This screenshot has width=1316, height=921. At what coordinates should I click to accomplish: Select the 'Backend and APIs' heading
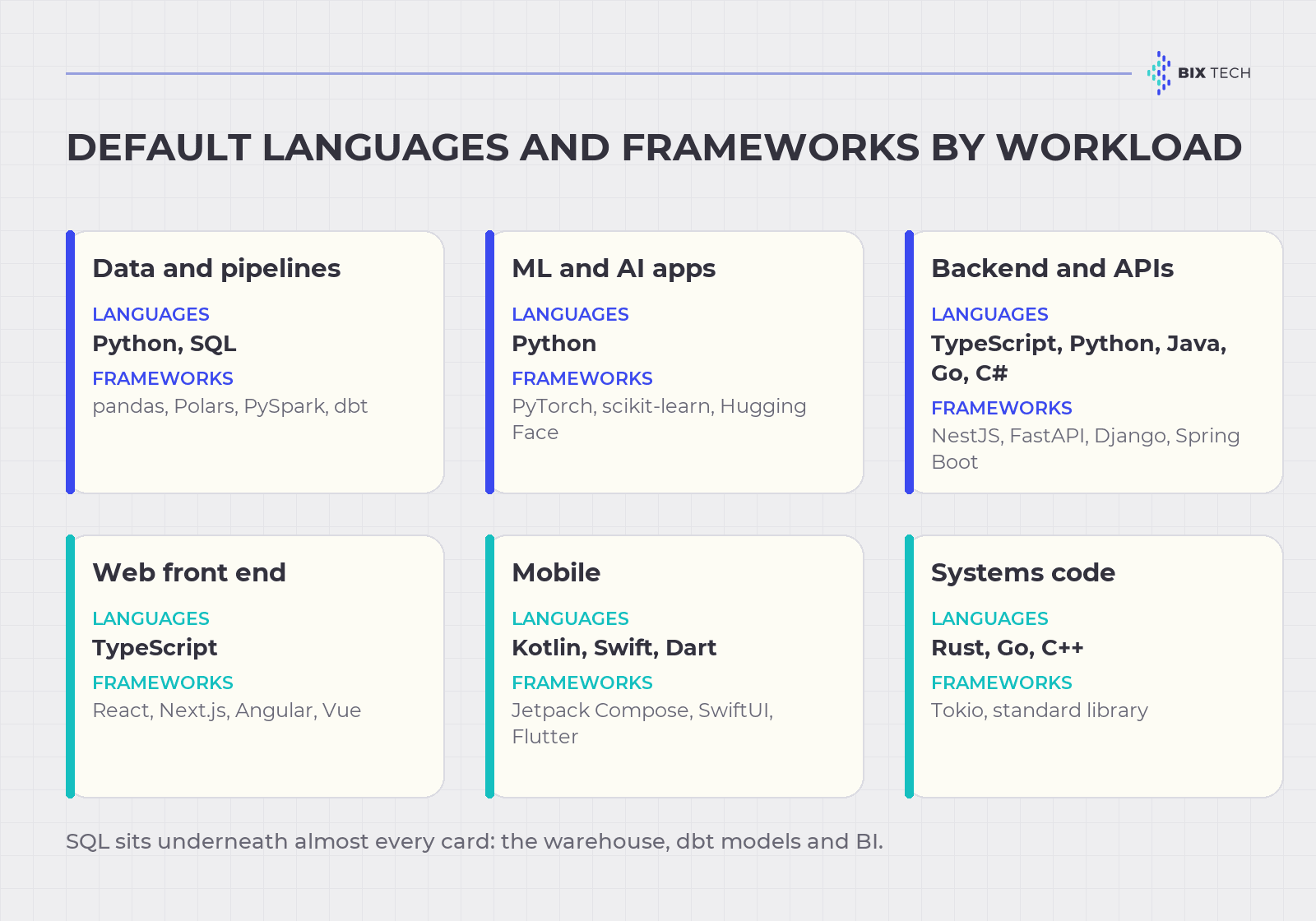point(1052,269)
